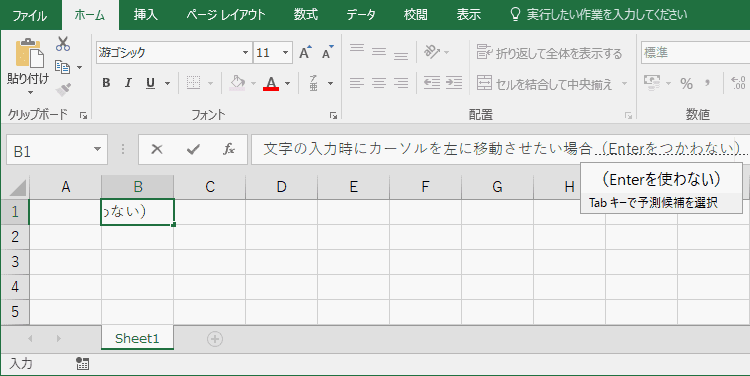750x376 pixels.
Task: Confirm entry with the checkmark button
Action: [193, 150]
